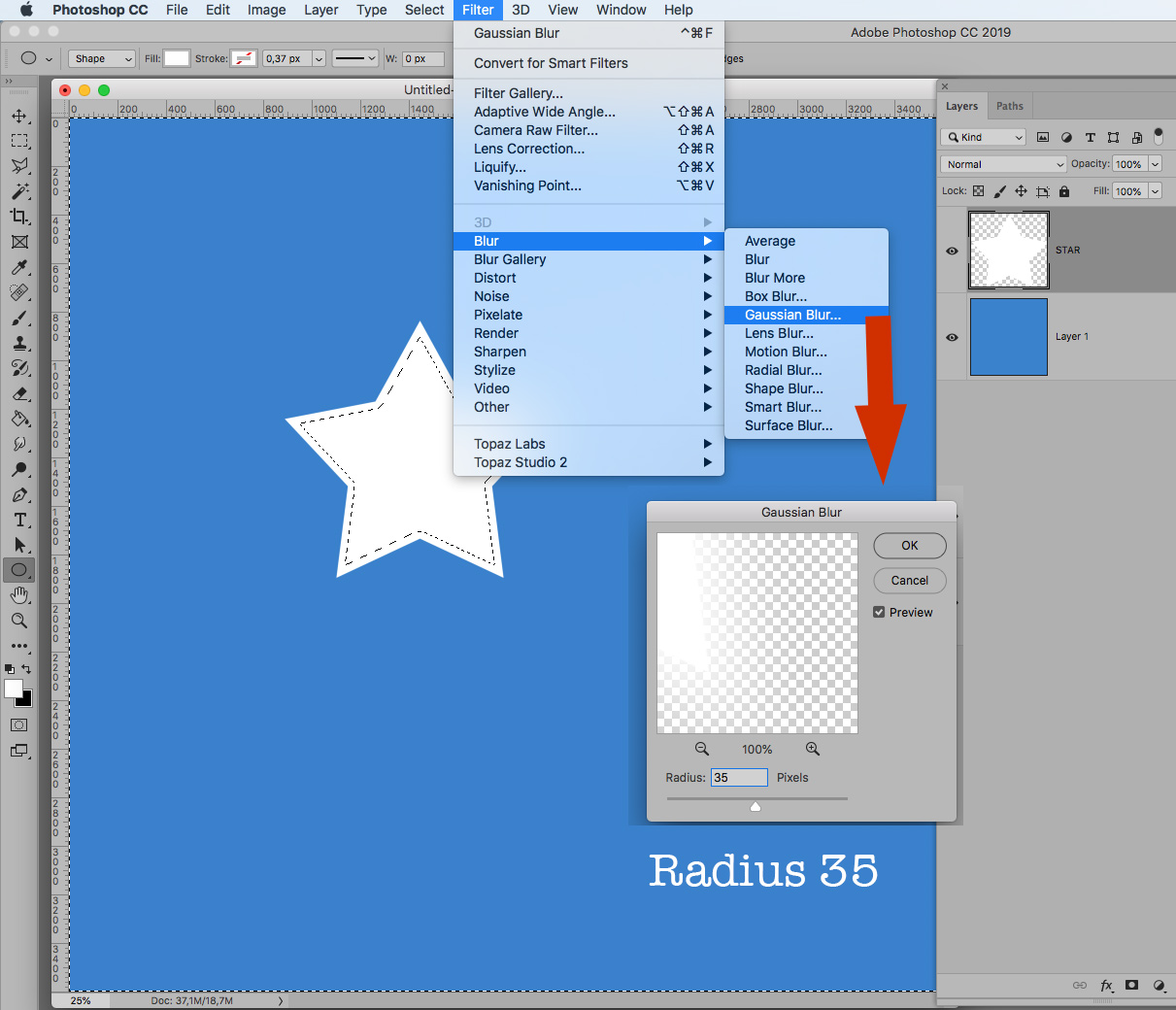Select the Ellipse shape tool
This screenshot has height=1010, width=1176.
click(19, 570)
